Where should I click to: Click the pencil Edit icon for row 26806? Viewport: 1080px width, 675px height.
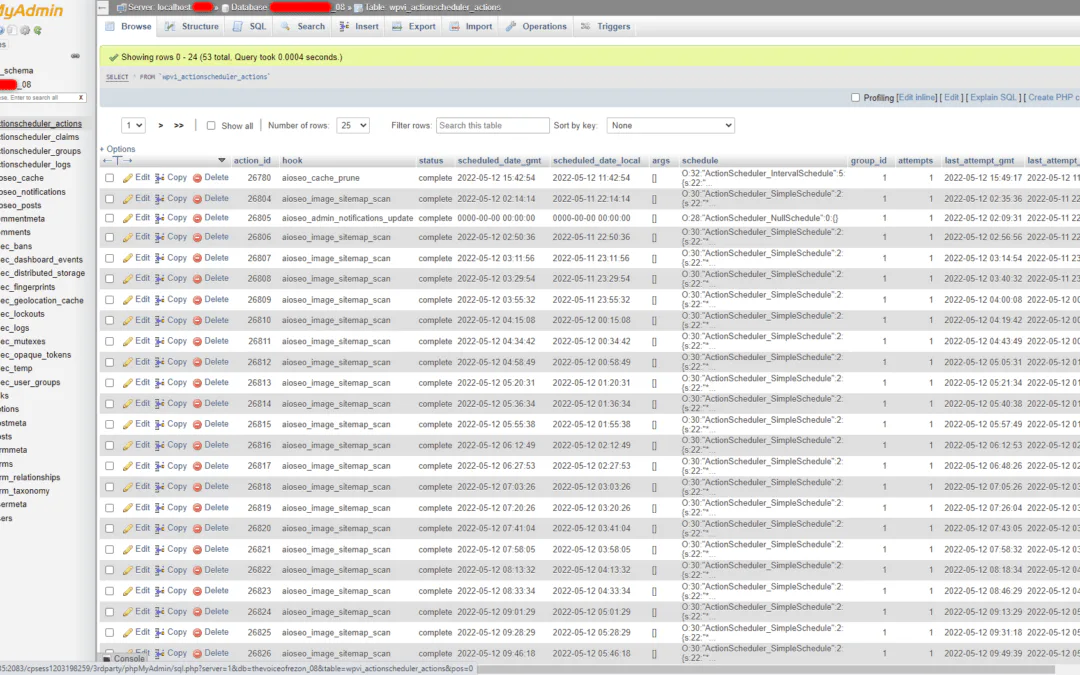point(127,237)
